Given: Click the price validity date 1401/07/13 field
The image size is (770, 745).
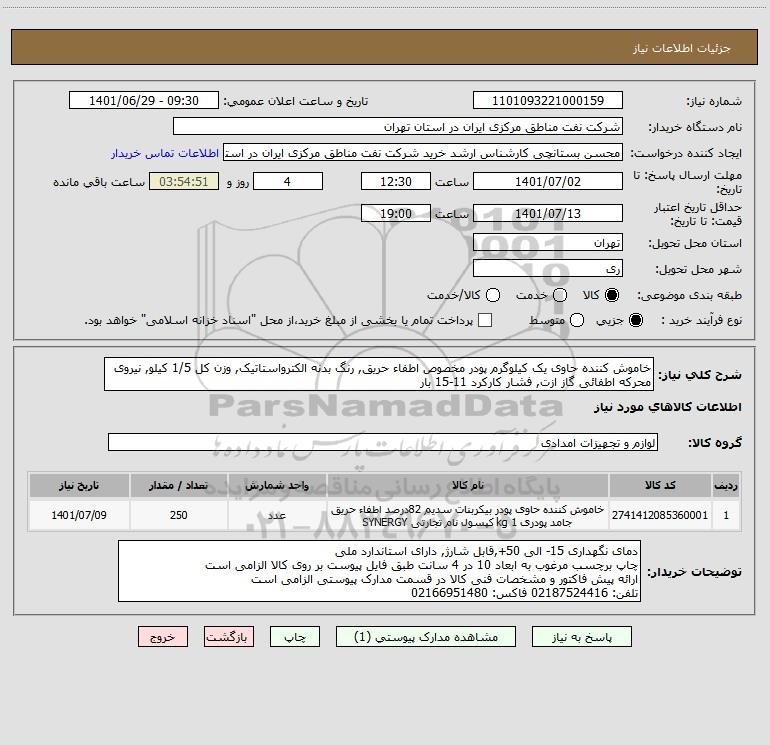Looking at the screenshot, I should (548, 213).
